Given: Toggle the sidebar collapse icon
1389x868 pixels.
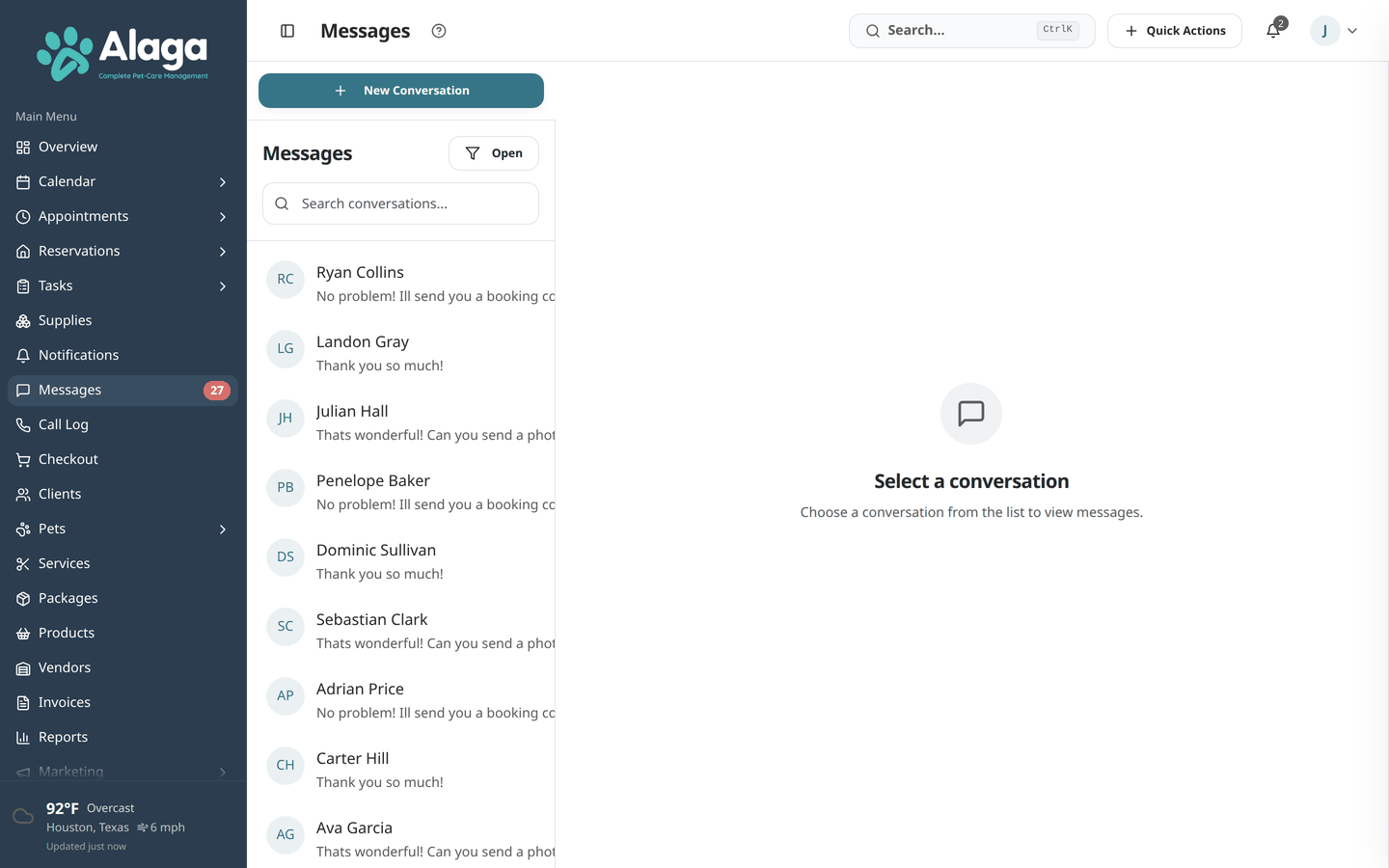Looking at the screenshot, I should click(287, 31).
